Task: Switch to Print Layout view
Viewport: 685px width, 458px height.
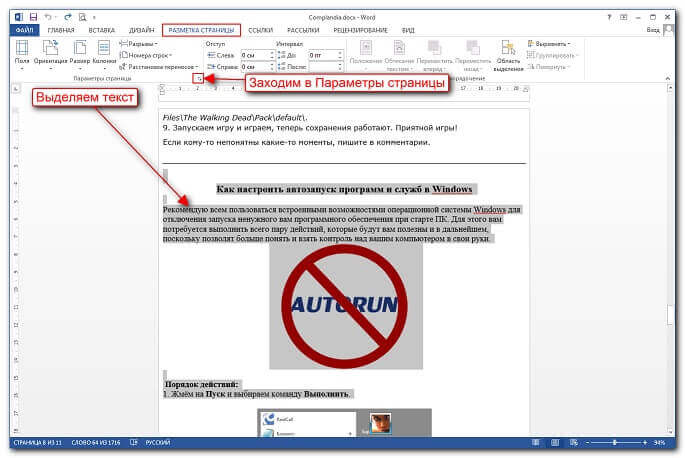Action: pyautogui.click(x=555, y=443)
